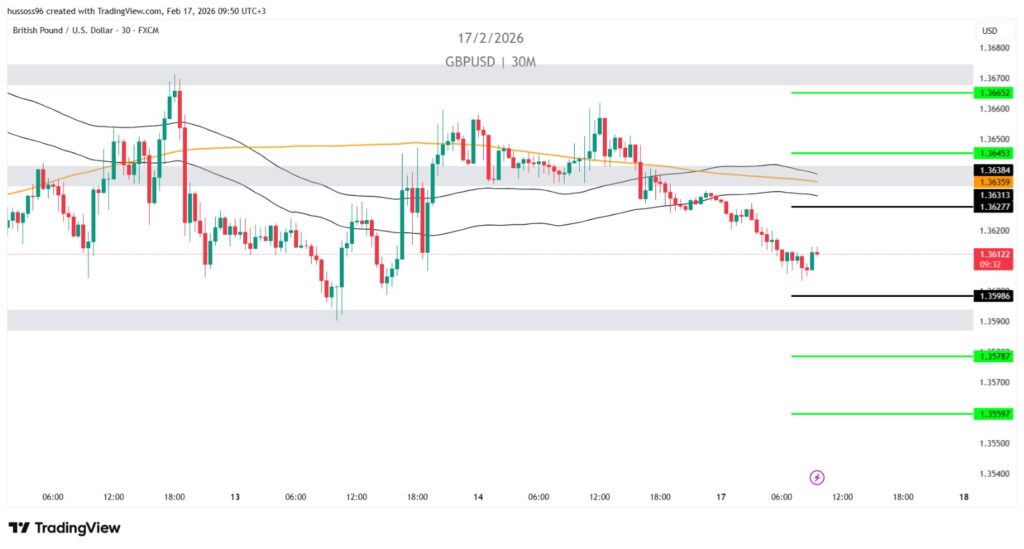Click the 14 date marker on time axis

(x=478, y=497)
